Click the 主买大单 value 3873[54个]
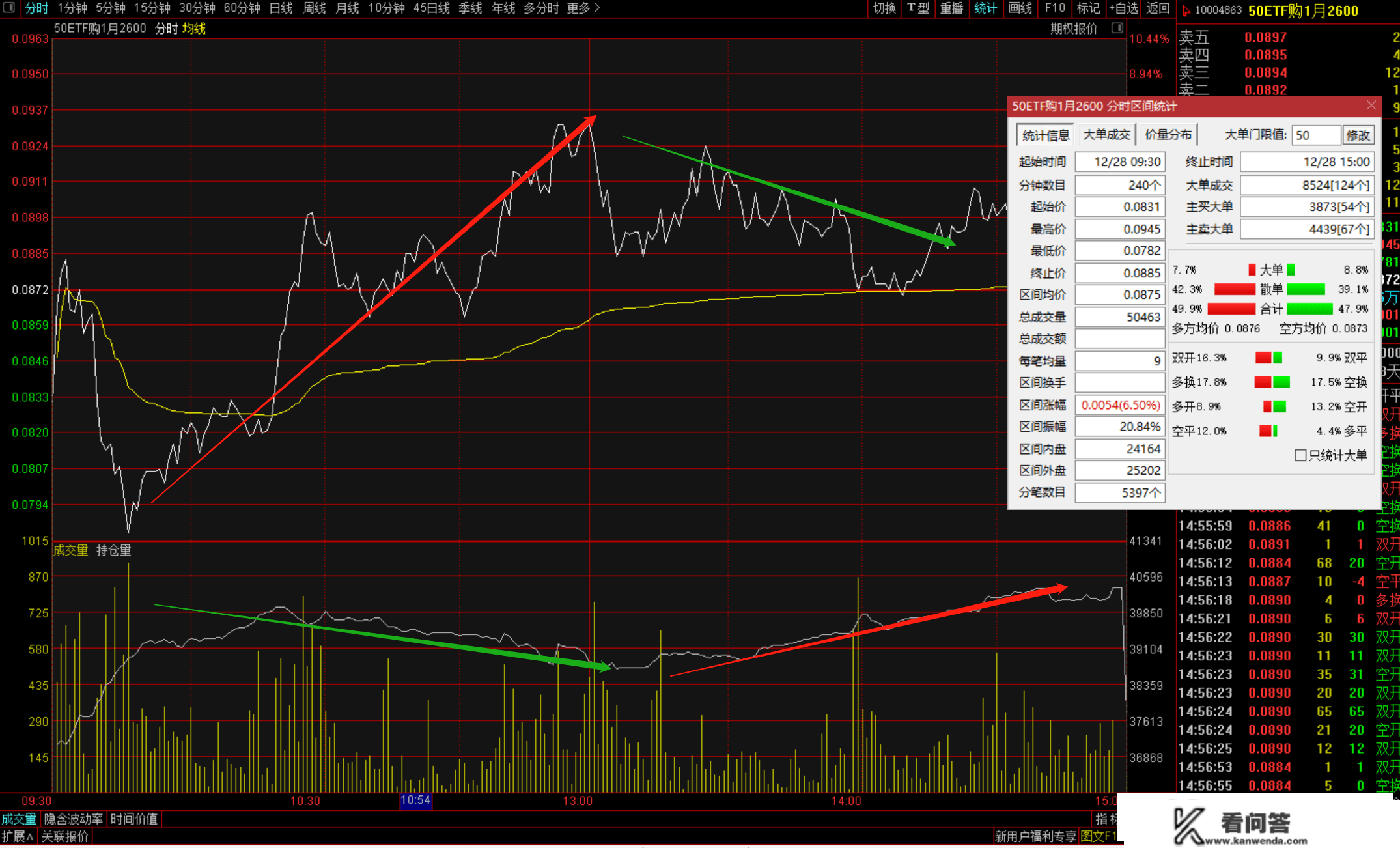Screen dimensions: 1400x848 click(1307, 206)
